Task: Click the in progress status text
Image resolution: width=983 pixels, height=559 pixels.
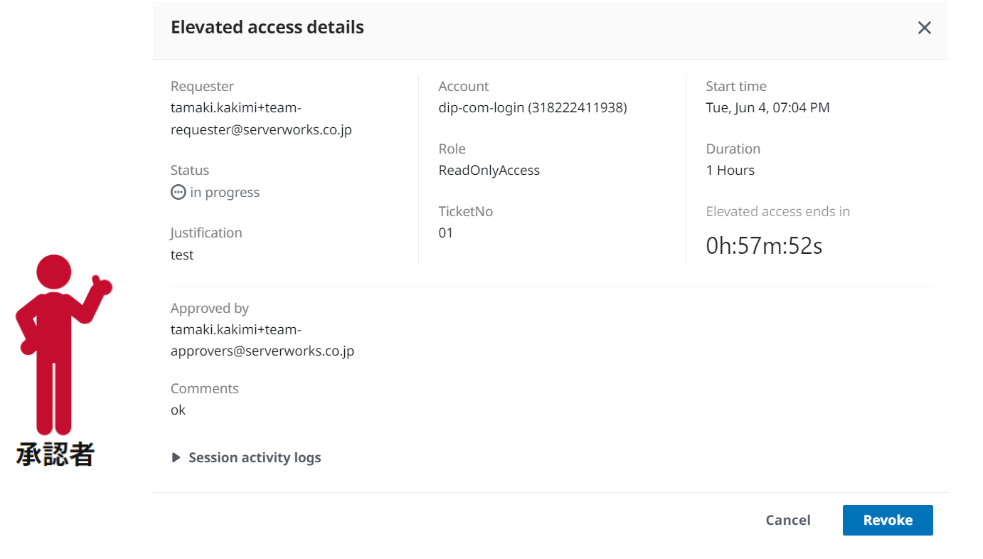Action: (224, 192)
